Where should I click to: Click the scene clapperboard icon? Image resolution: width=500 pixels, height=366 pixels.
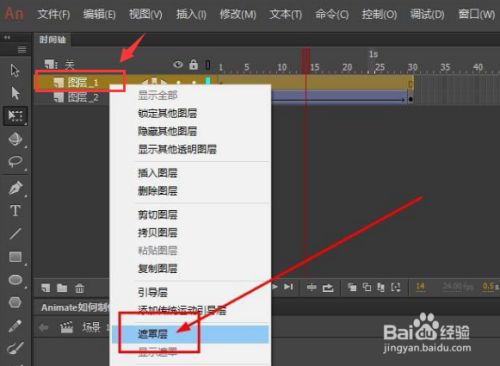(67, 327)
